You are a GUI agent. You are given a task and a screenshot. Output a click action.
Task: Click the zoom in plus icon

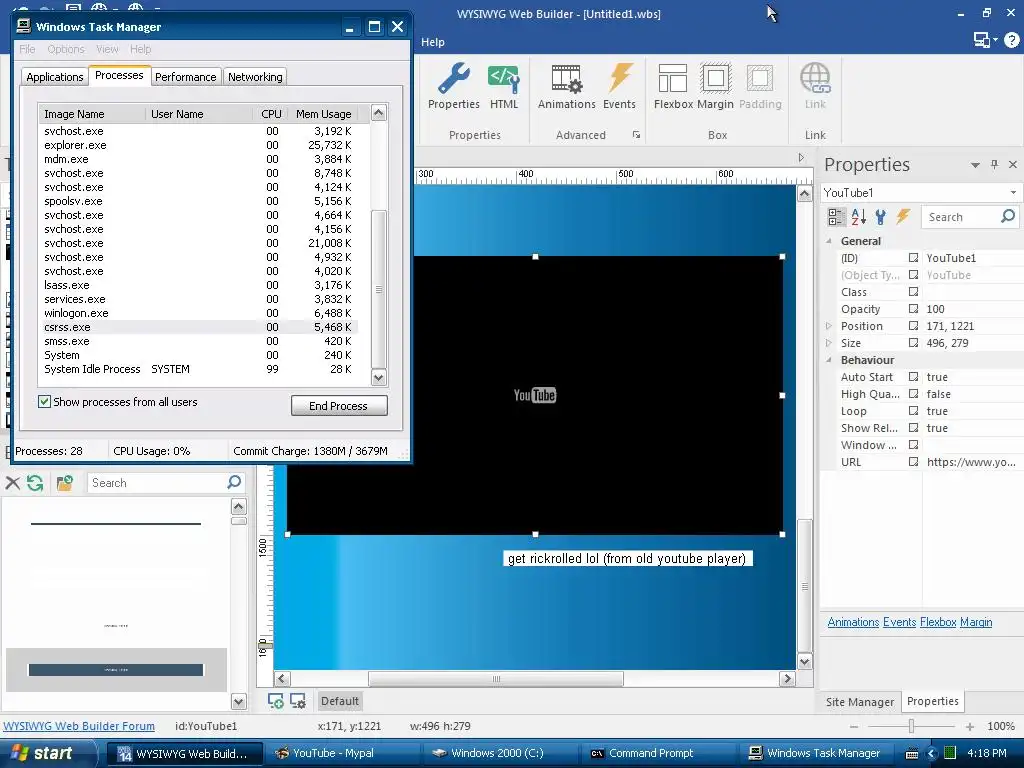click(x=970, y=726)
